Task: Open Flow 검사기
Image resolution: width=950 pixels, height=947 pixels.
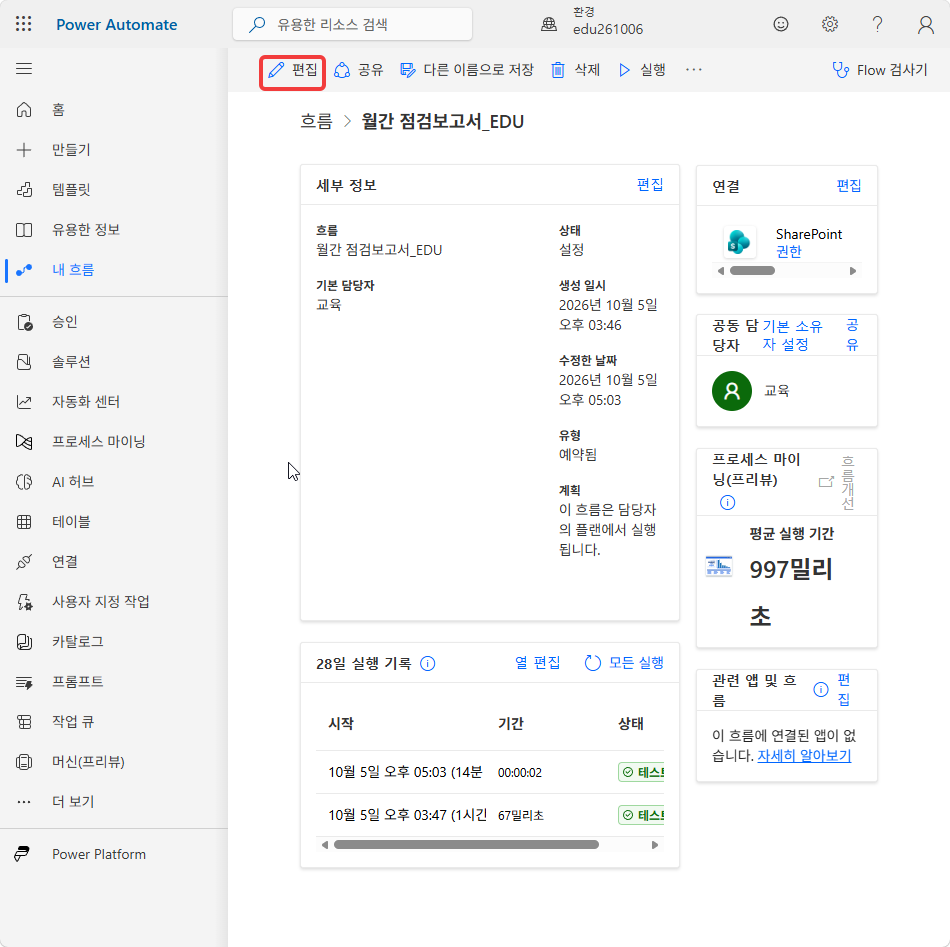Action: click(880, 70)
